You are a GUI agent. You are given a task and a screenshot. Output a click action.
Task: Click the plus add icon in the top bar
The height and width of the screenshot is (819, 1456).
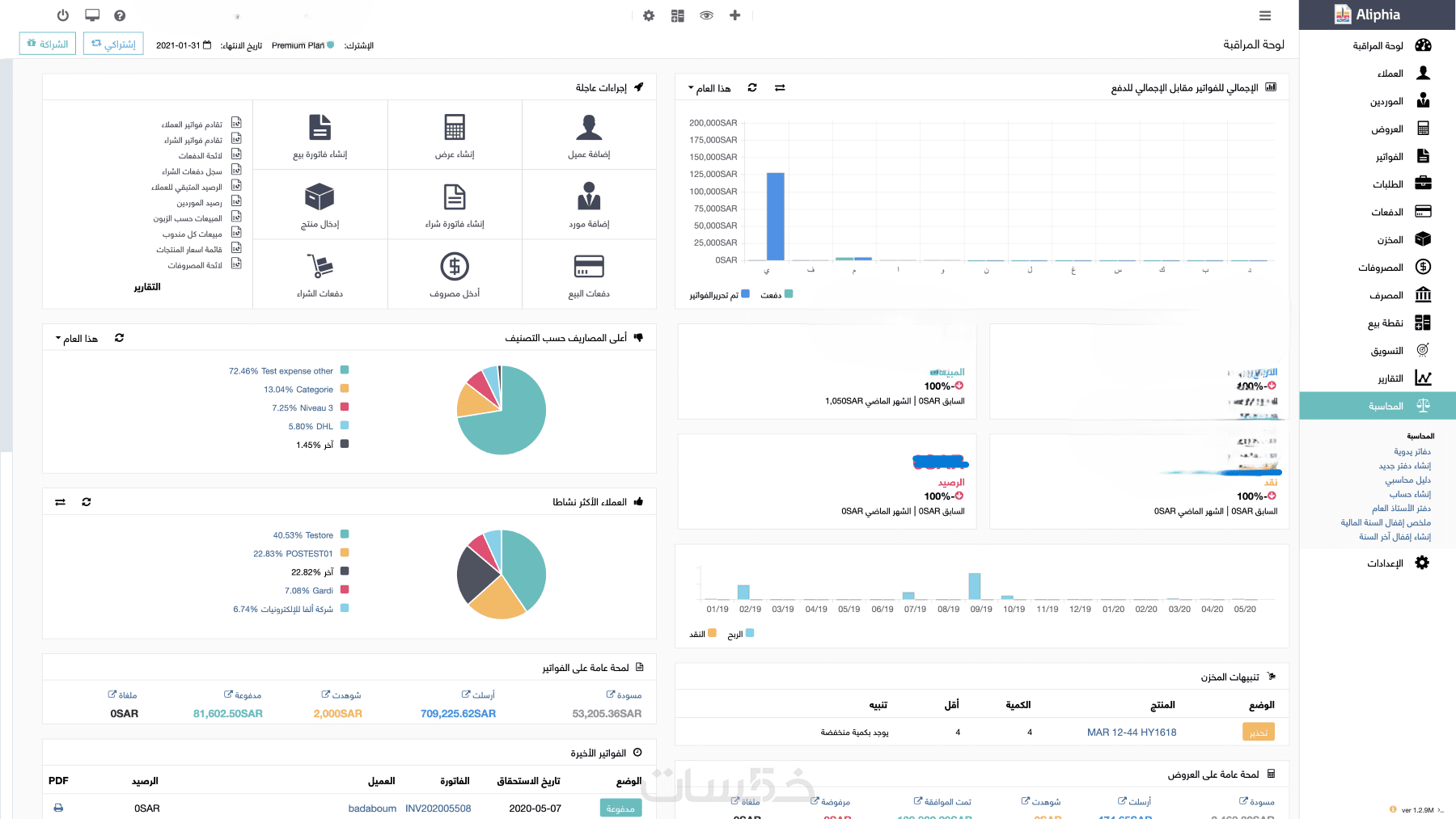(x=734, y=15)
